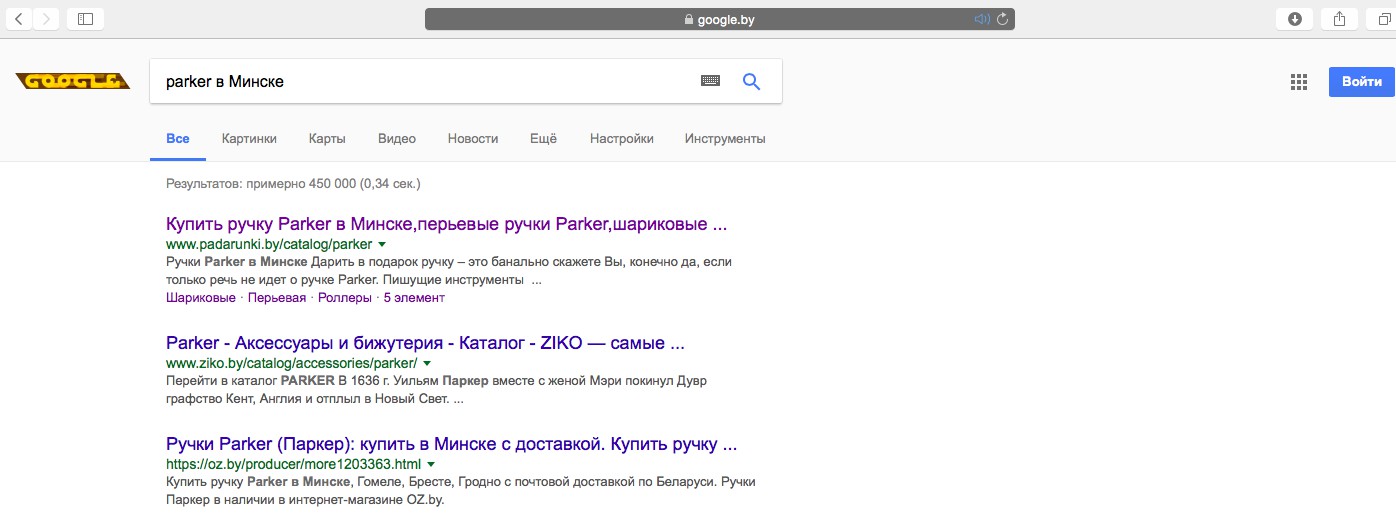Open the Шариковые sitelink

(x=201, y=298)
